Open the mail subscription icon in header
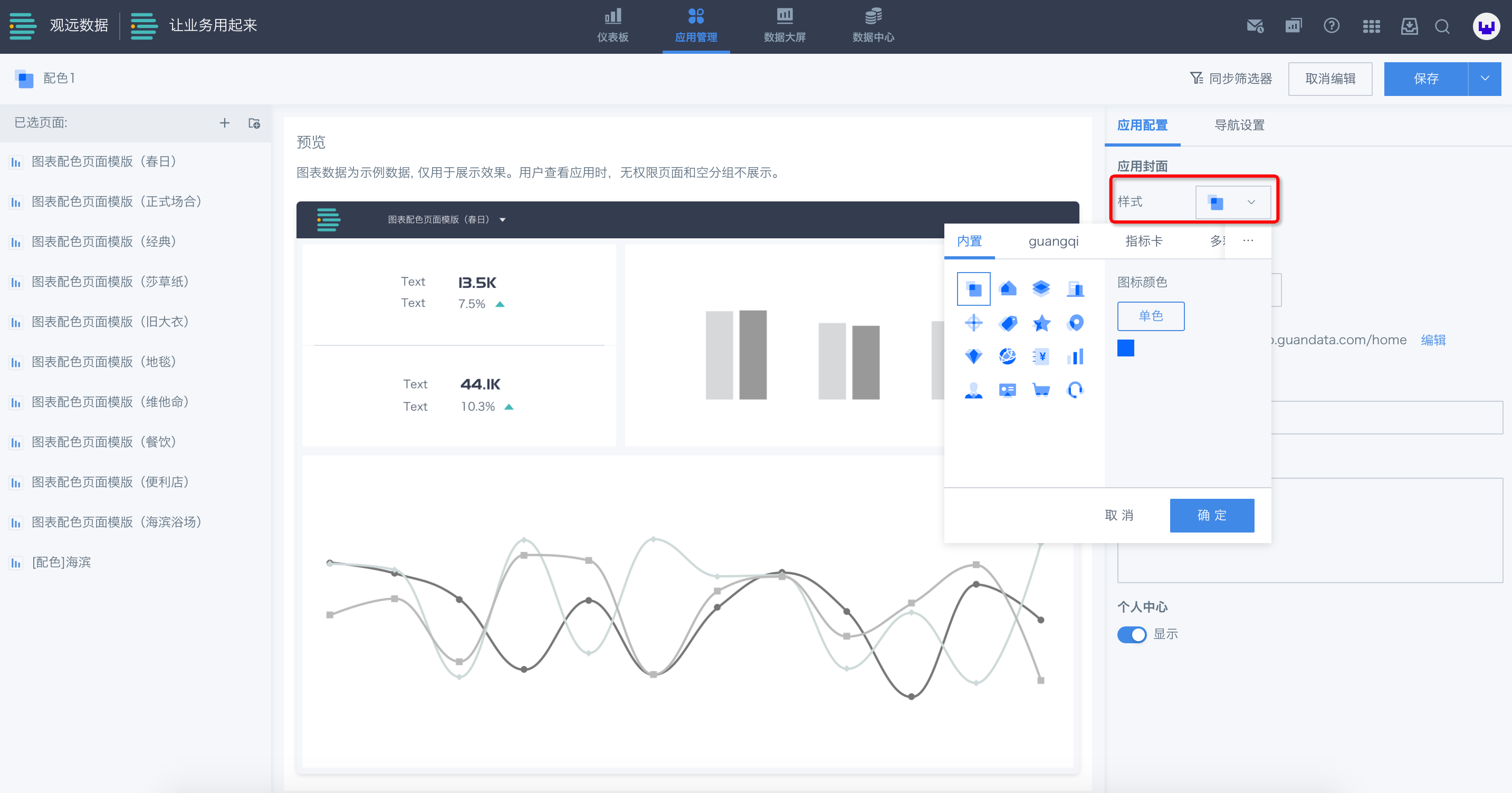The height and width of the screenshot is (793, 1512). (1255, 26)
